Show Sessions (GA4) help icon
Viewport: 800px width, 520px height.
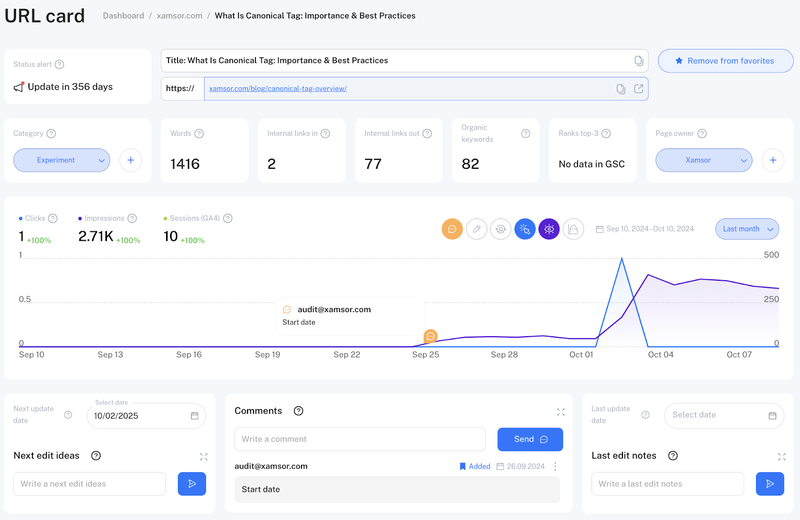(228, 218)
